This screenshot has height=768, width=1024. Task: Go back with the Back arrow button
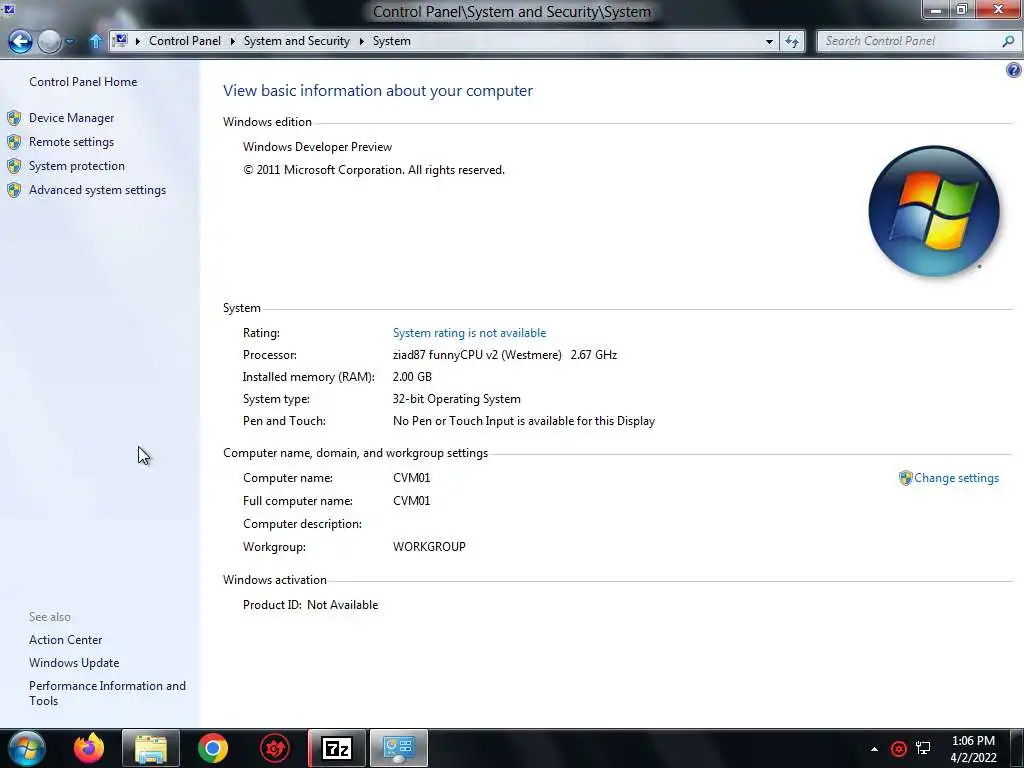[20, 42]
